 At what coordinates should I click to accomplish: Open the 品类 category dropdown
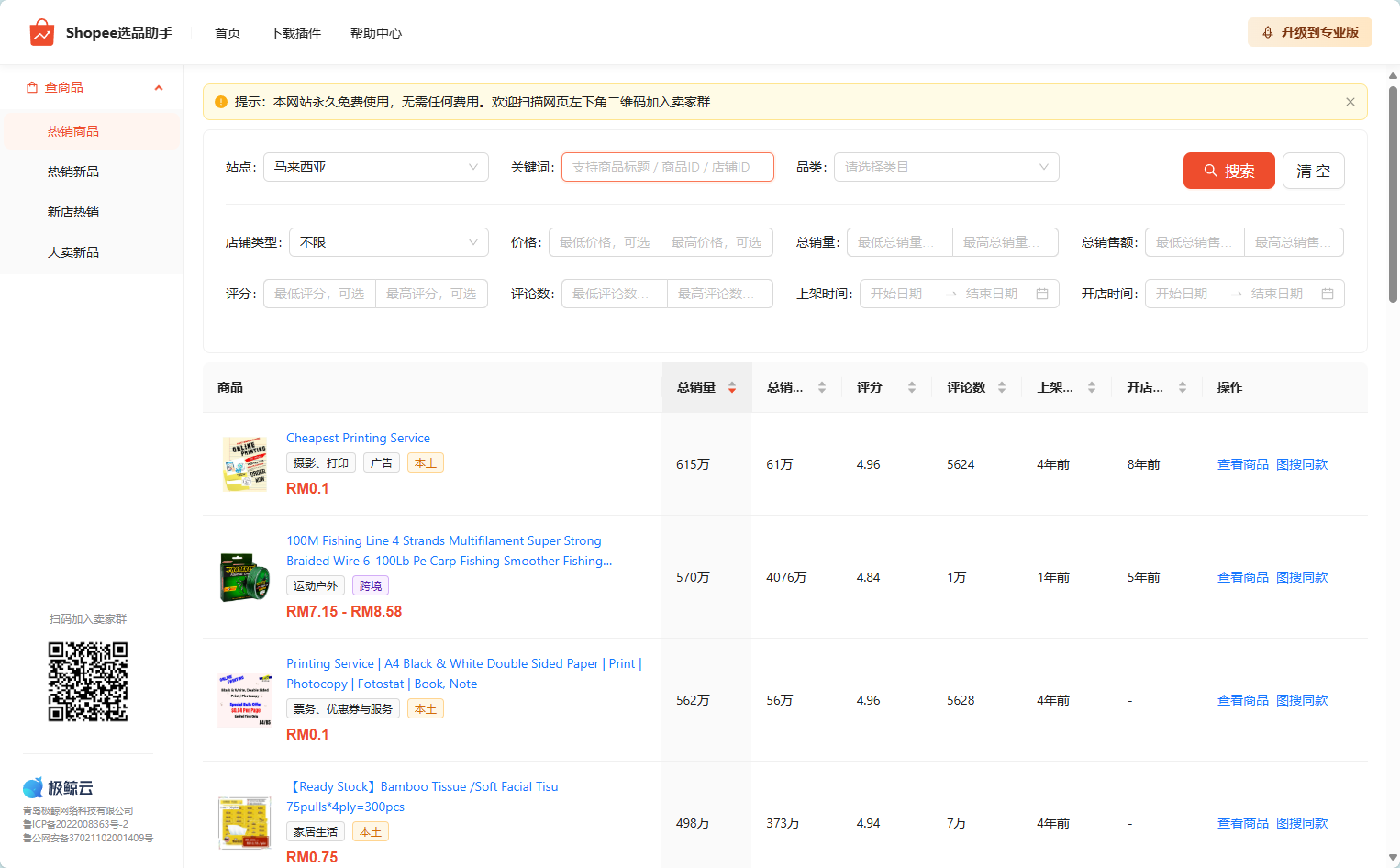coord(947,167)
